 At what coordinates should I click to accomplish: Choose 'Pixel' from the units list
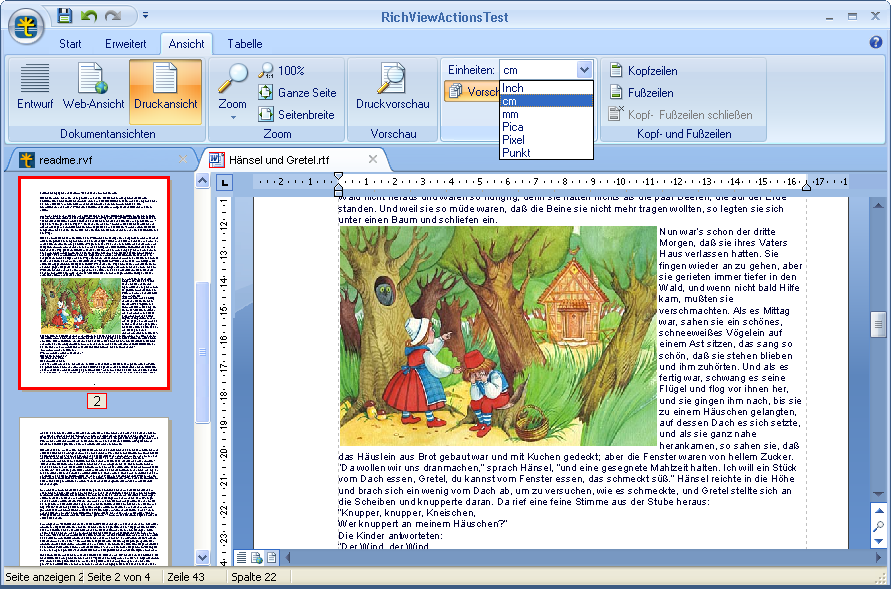click(513, 140)
